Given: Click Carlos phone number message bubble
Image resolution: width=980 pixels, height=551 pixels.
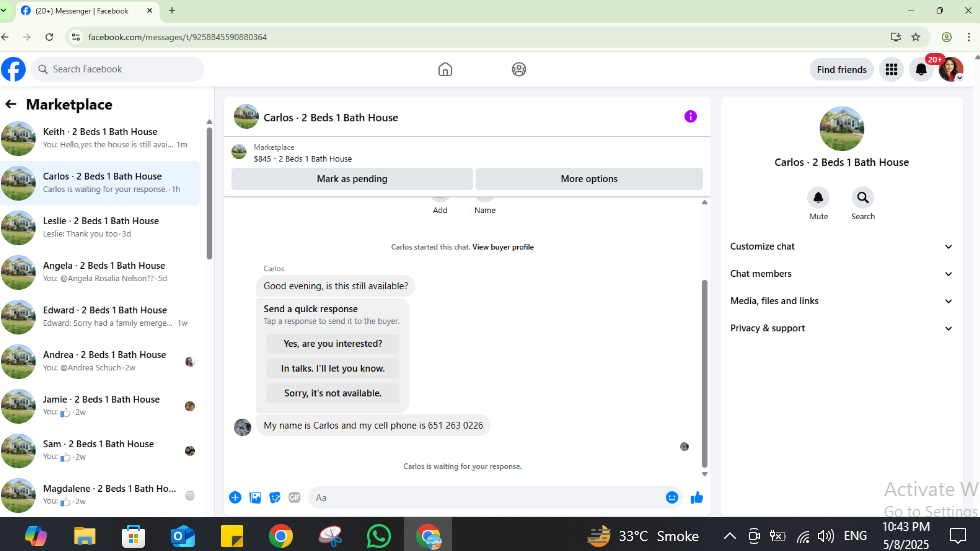Looking at the screenshot, I should point(373,425).
